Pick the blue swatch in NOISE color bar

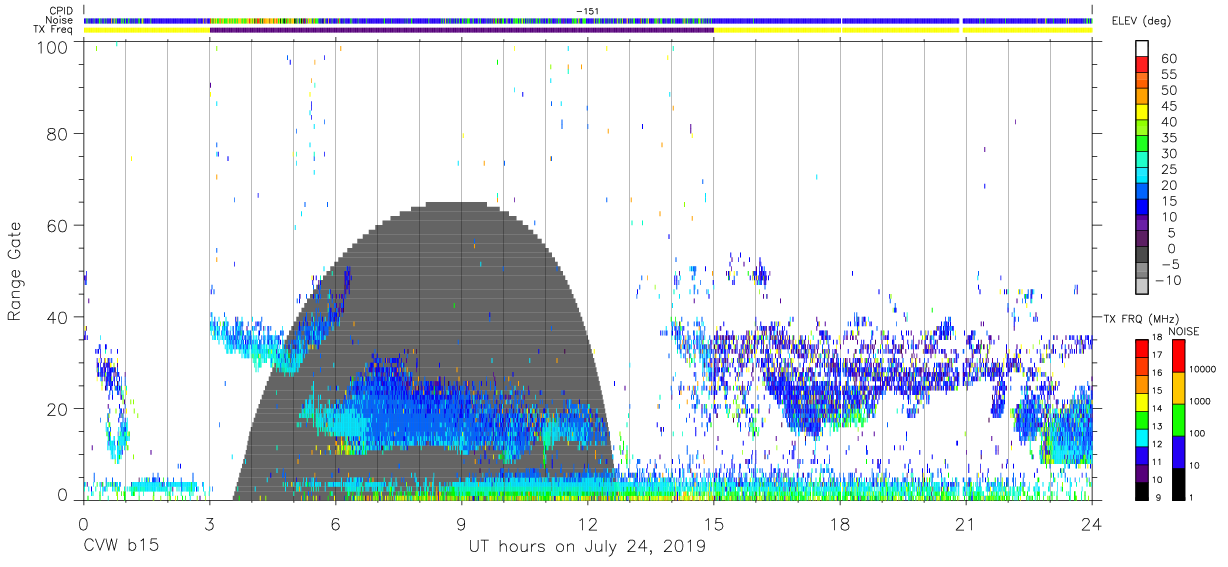(1178, 451)
